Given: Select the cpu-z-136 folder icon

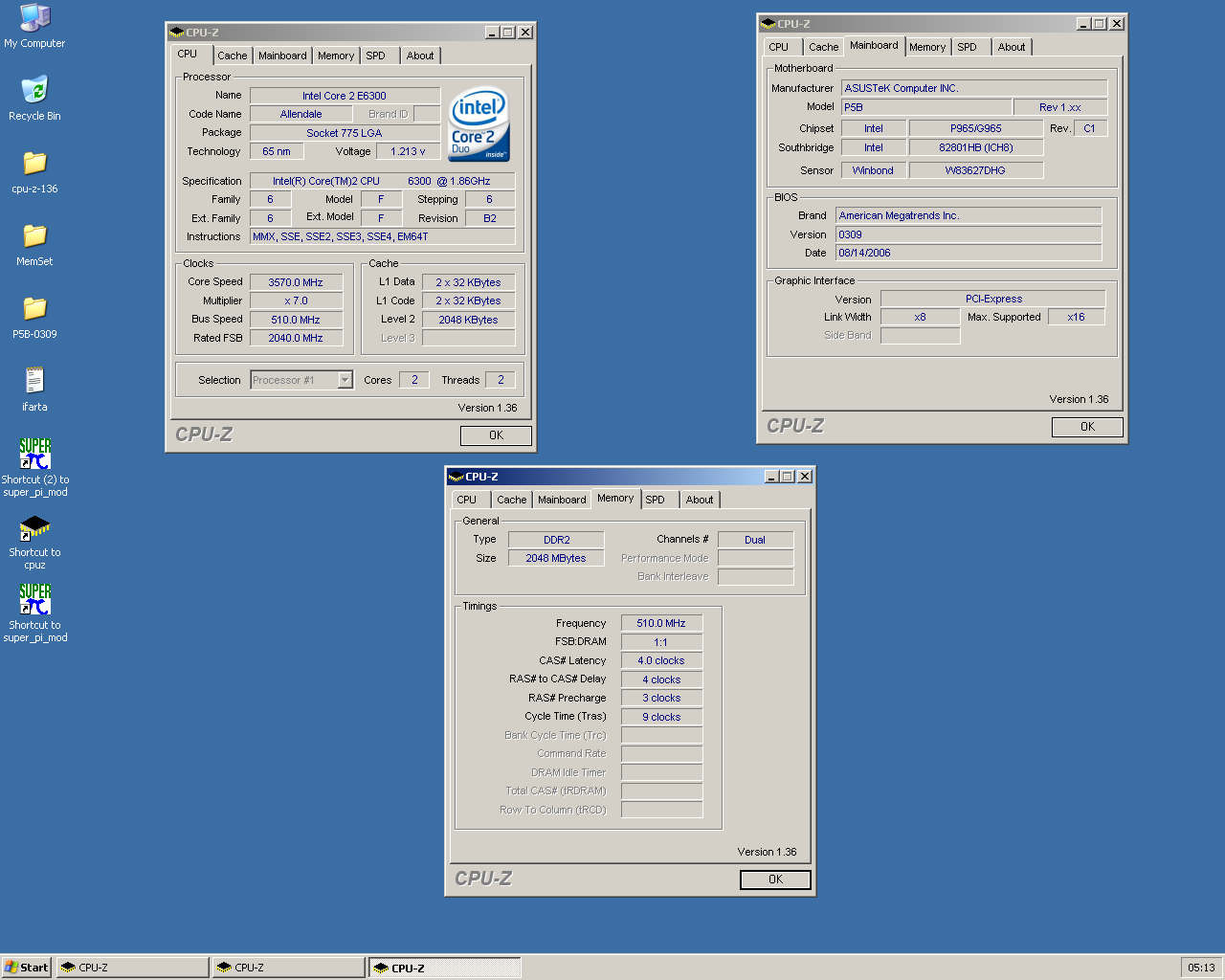Looking at the screenshot, I should click(34, 171).
